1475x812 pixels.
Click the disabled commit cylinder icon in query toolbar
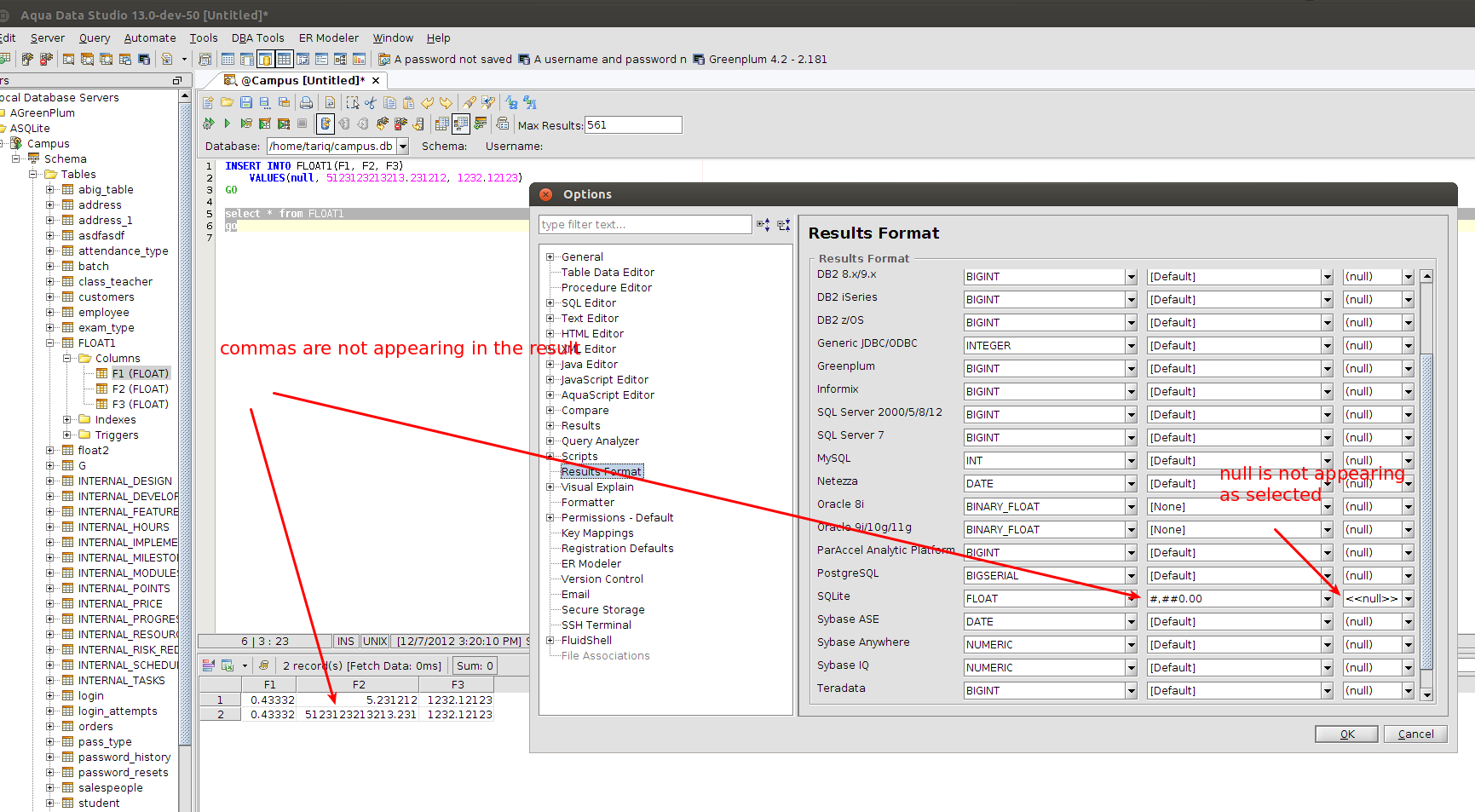tap(344, 124)
